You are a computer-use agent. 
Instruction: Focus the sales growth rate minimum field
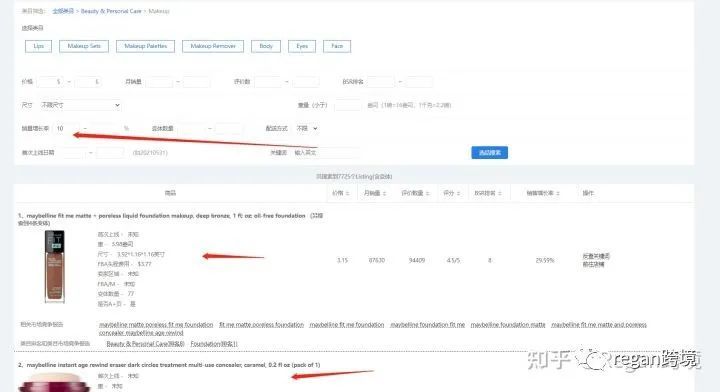(66, 129)
